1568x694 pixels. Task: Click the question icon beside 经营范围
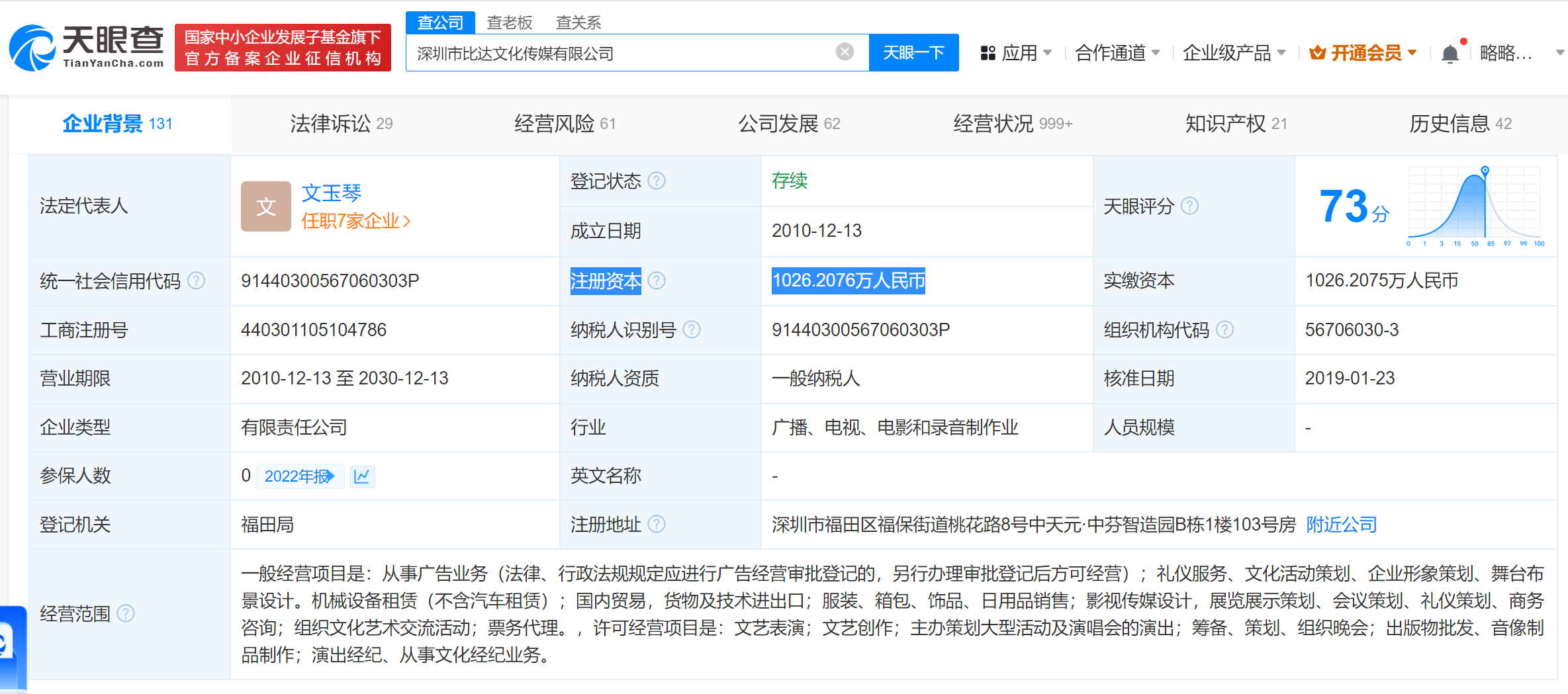coord(125,613)
